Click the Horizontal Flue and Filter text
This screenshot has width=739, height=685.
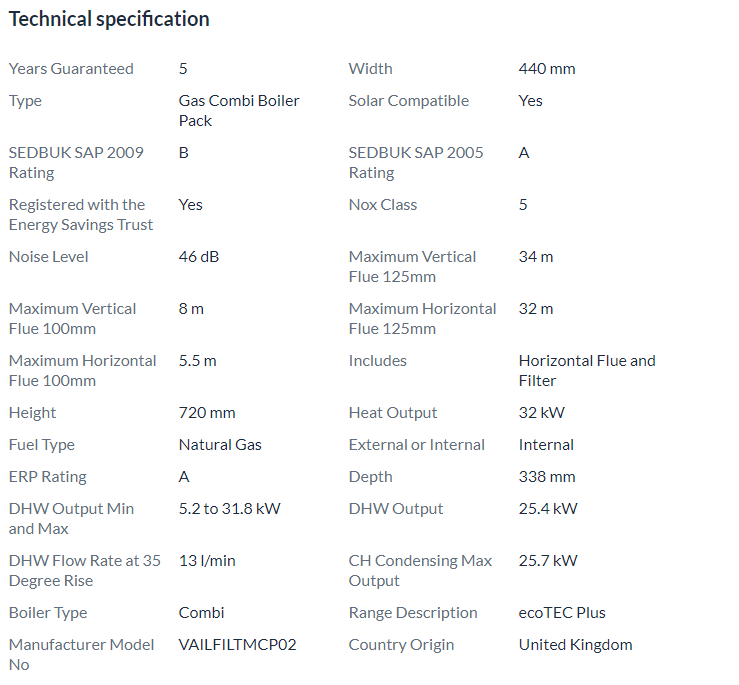[586, 370]
